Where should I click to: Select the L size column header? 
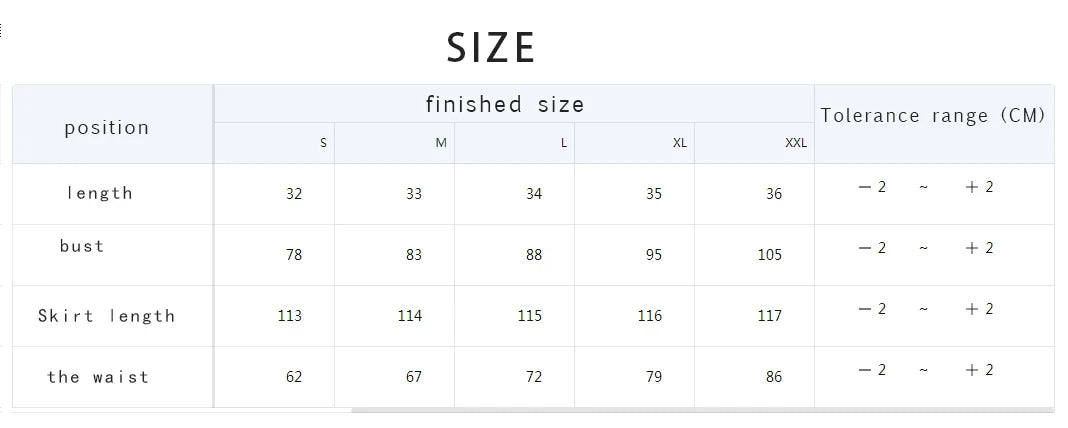coord(564,143)
